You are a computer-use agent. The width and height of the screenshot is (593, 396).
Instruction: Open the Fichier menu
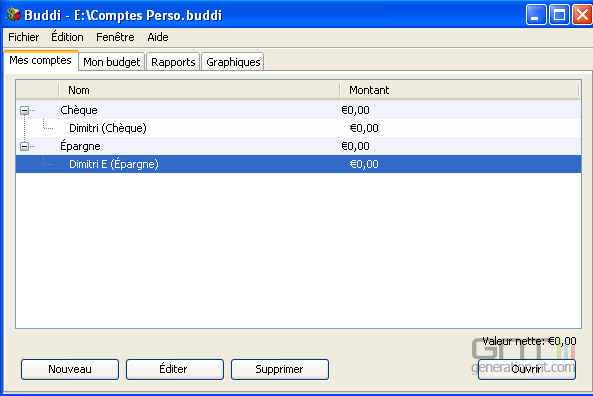(23, 37)
